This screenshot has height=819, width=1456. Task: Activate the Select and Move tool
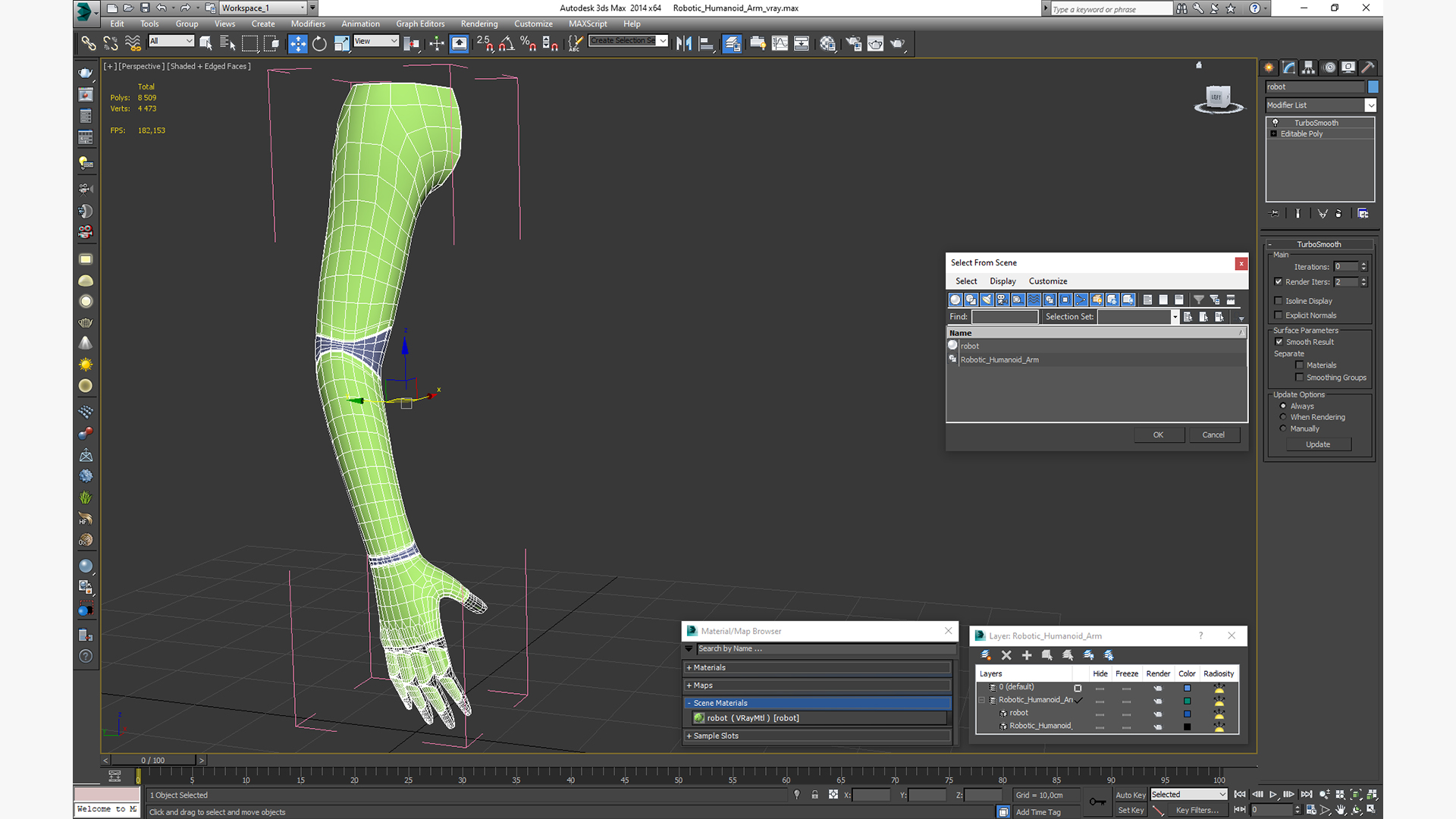click(298, 43)
